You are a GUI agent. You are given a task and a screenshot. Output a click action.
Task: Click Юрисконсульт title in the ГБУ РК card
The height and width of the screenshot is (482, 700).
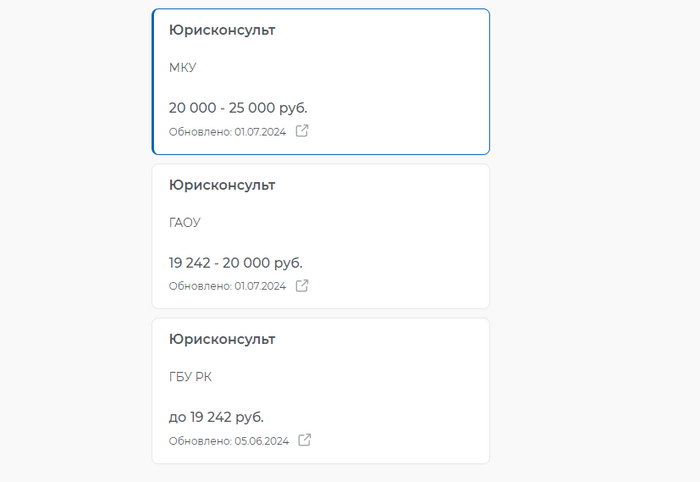pos(222,339)
